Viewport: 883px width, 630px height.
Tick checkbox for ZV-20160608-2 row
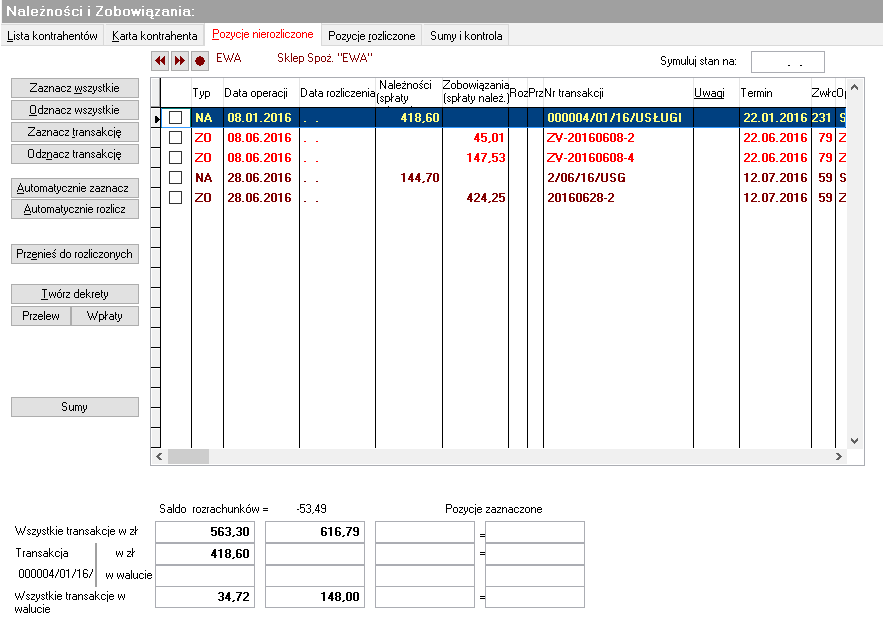(176, 138)
